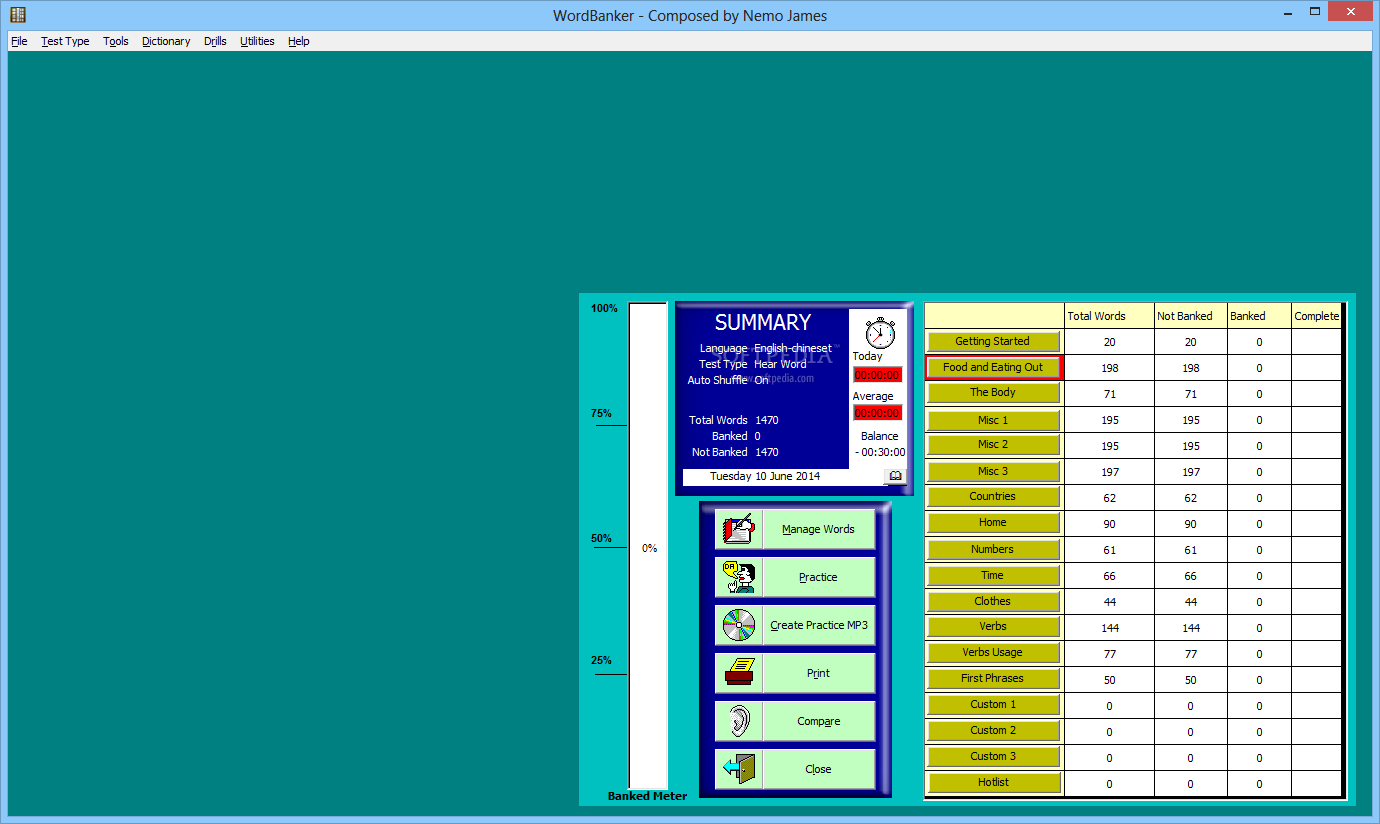Select The Body category

(x=993, y=393)
